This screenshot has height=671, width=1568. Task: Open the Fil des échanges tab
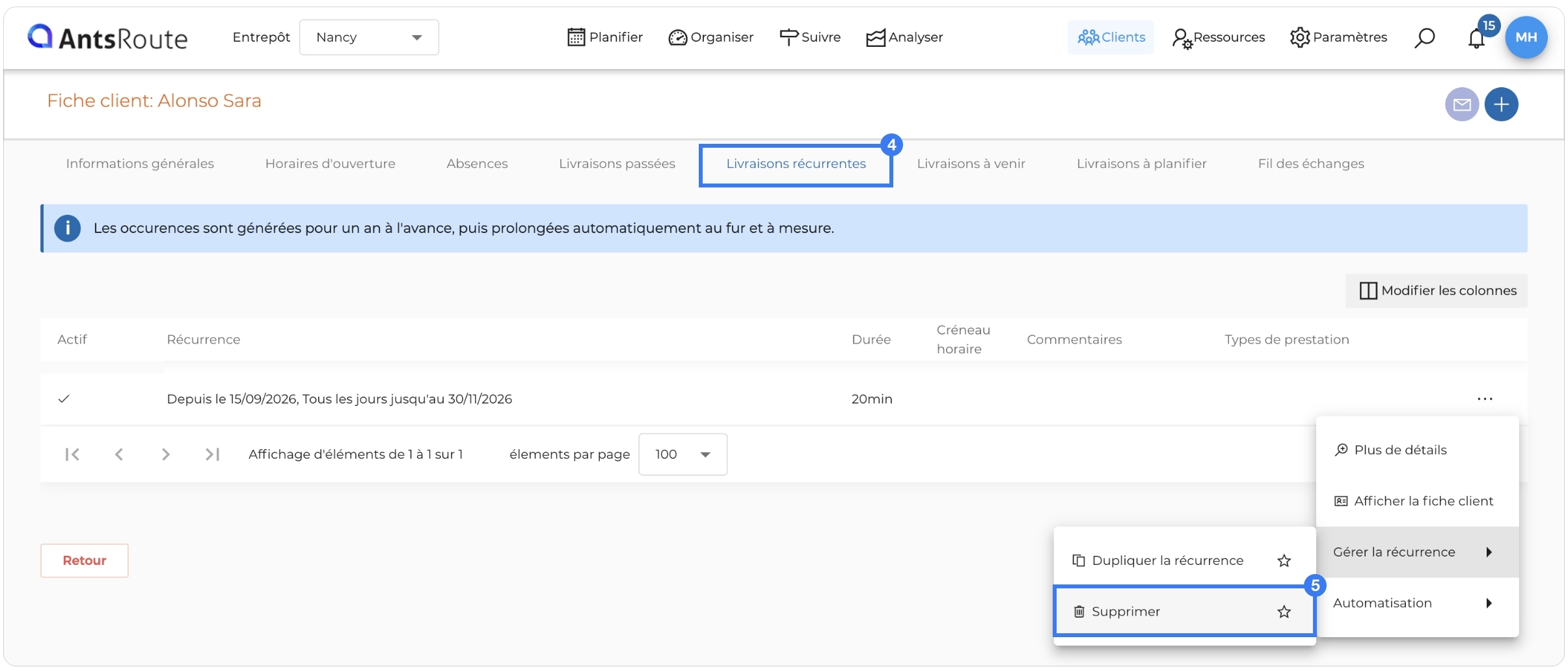(x=1311, y=163)
